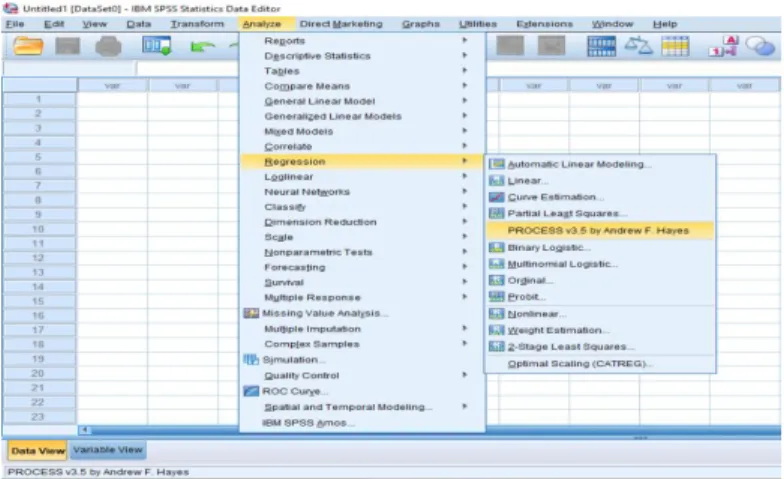
Task: Click the Save toolbar icon
Action: click(x=68, y=46)
